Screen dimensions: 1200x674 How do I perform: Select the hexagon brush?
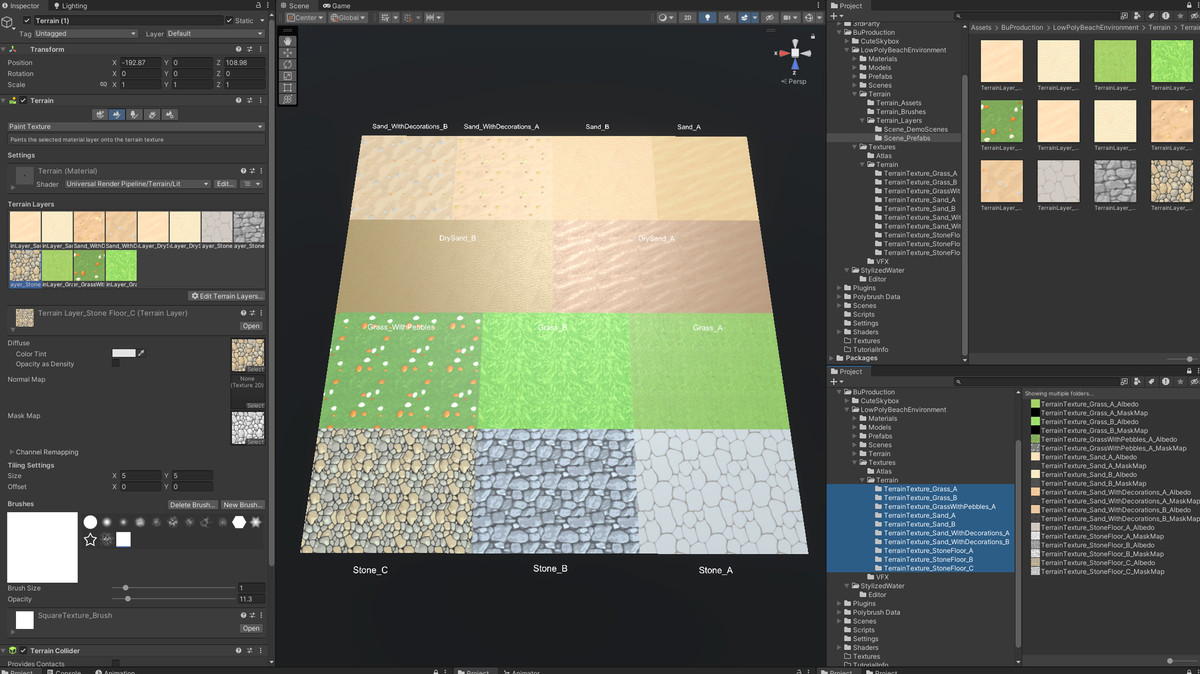pos(239,522)
